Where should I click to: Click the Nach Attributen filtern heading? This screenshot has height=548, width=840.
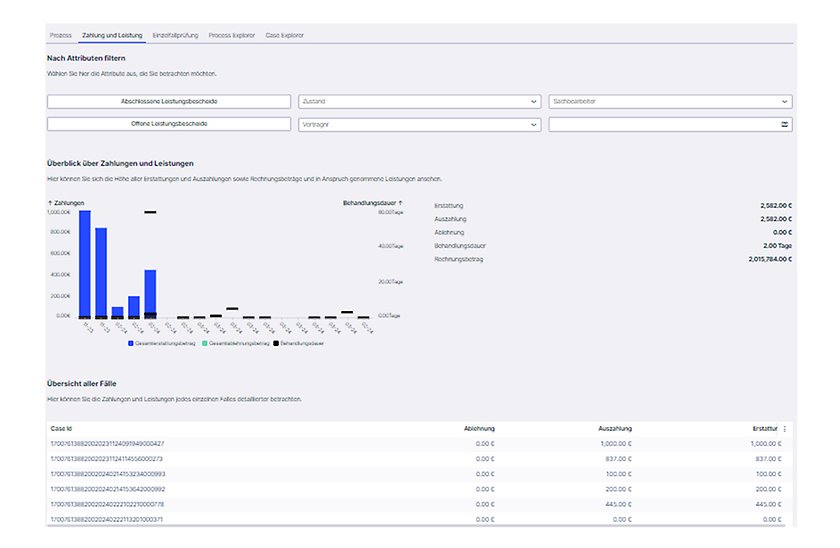click(86, 58)
